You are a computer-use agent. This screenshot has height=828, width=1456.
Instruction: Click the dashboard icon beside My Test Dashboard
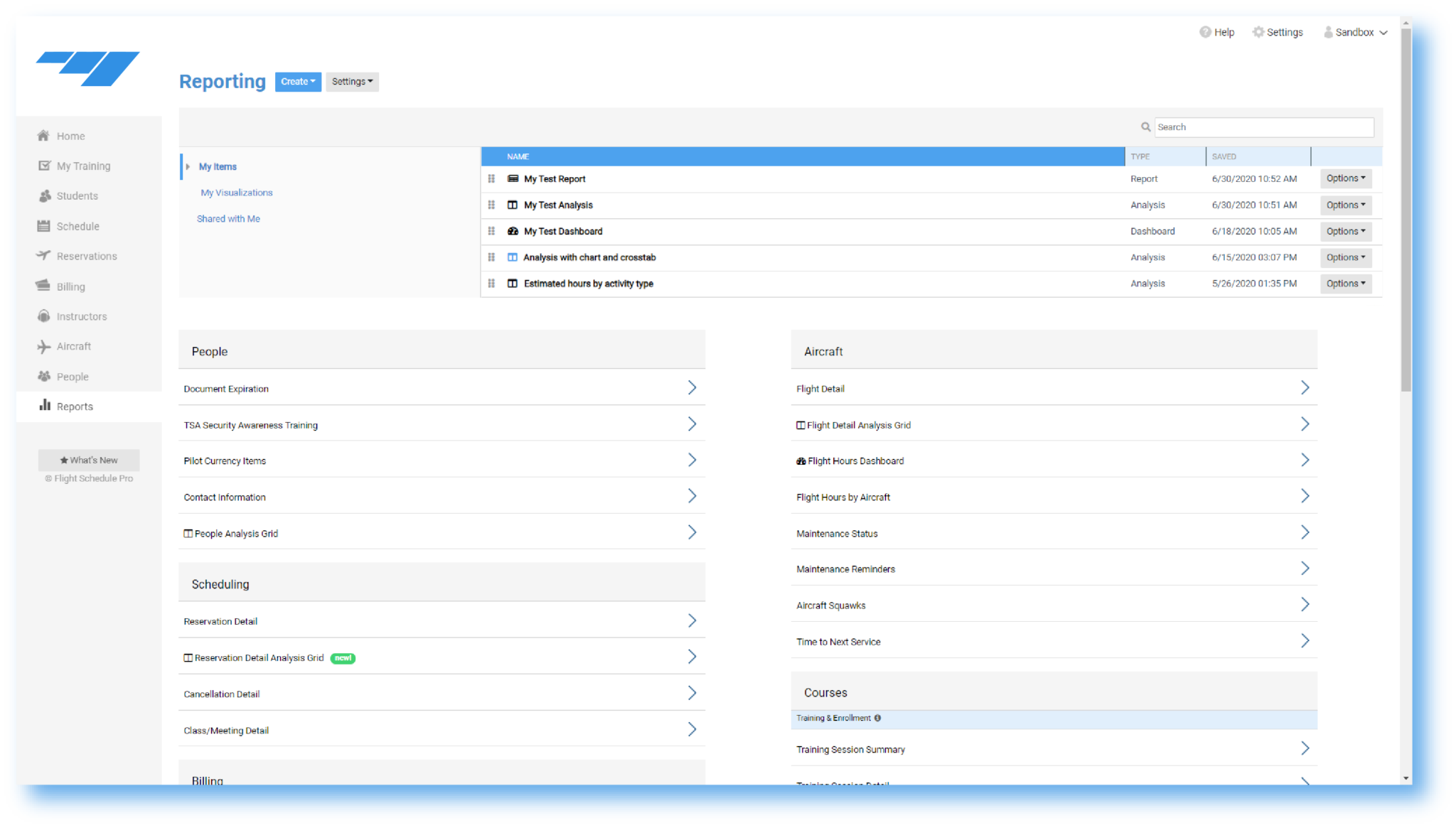point(513,231)
